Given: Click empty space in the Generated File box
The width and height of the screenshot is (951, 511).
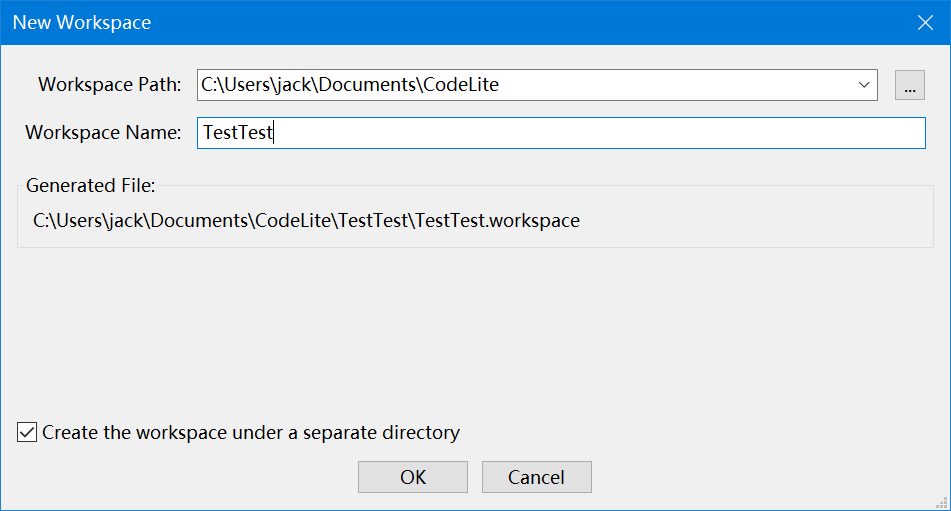Looking at the screenshot, I should (760, 222).
